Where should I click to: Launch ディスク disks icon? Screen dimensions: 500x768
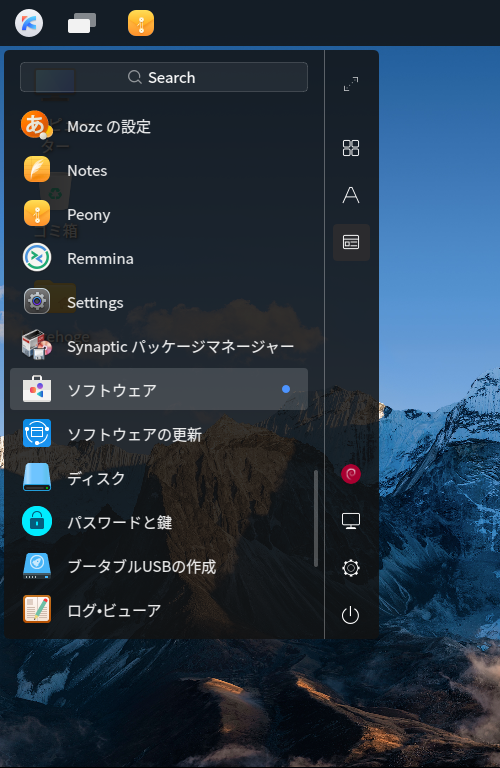(x=37, y=478)
